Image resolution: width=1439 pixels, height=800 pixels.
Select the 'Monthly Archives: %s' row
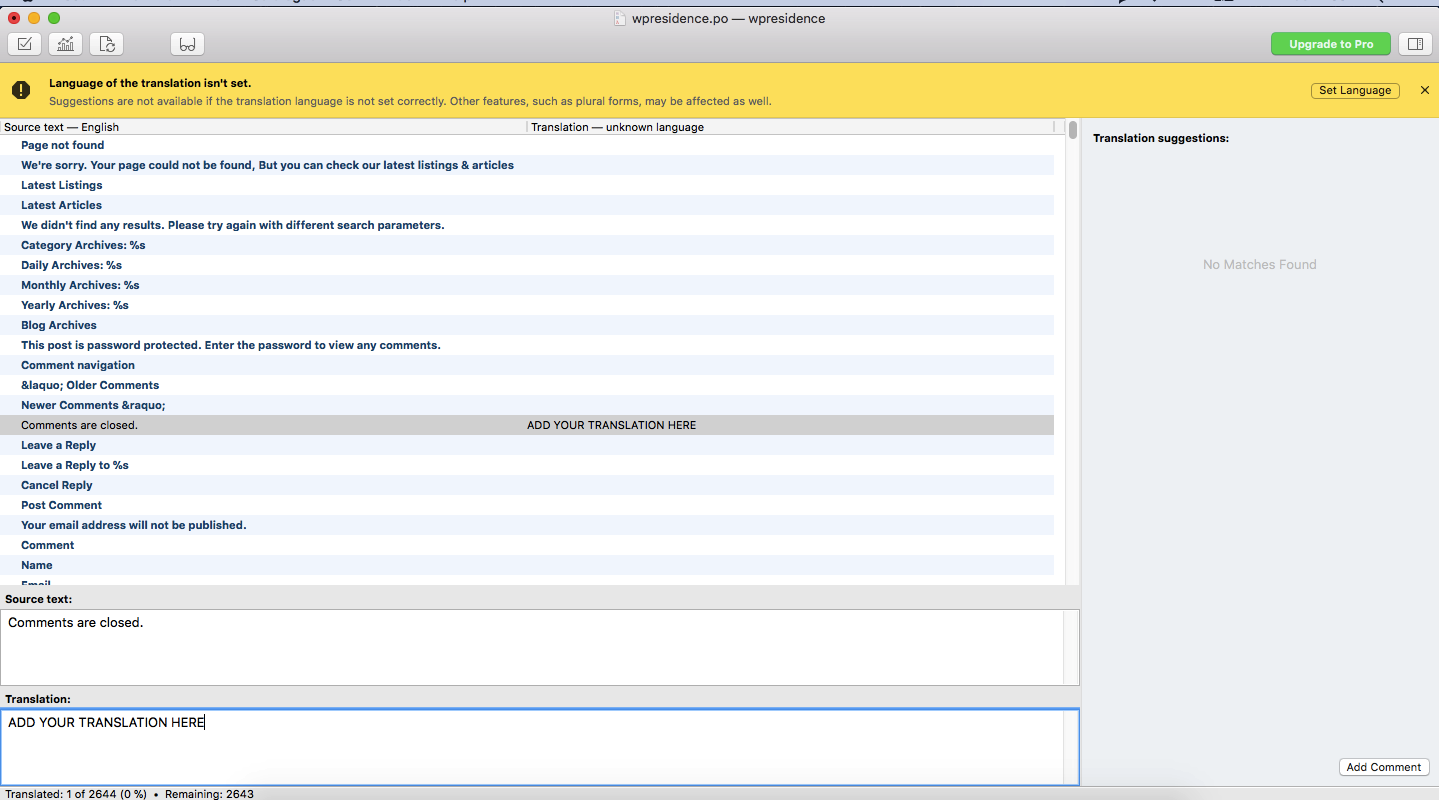coord(527,285)
